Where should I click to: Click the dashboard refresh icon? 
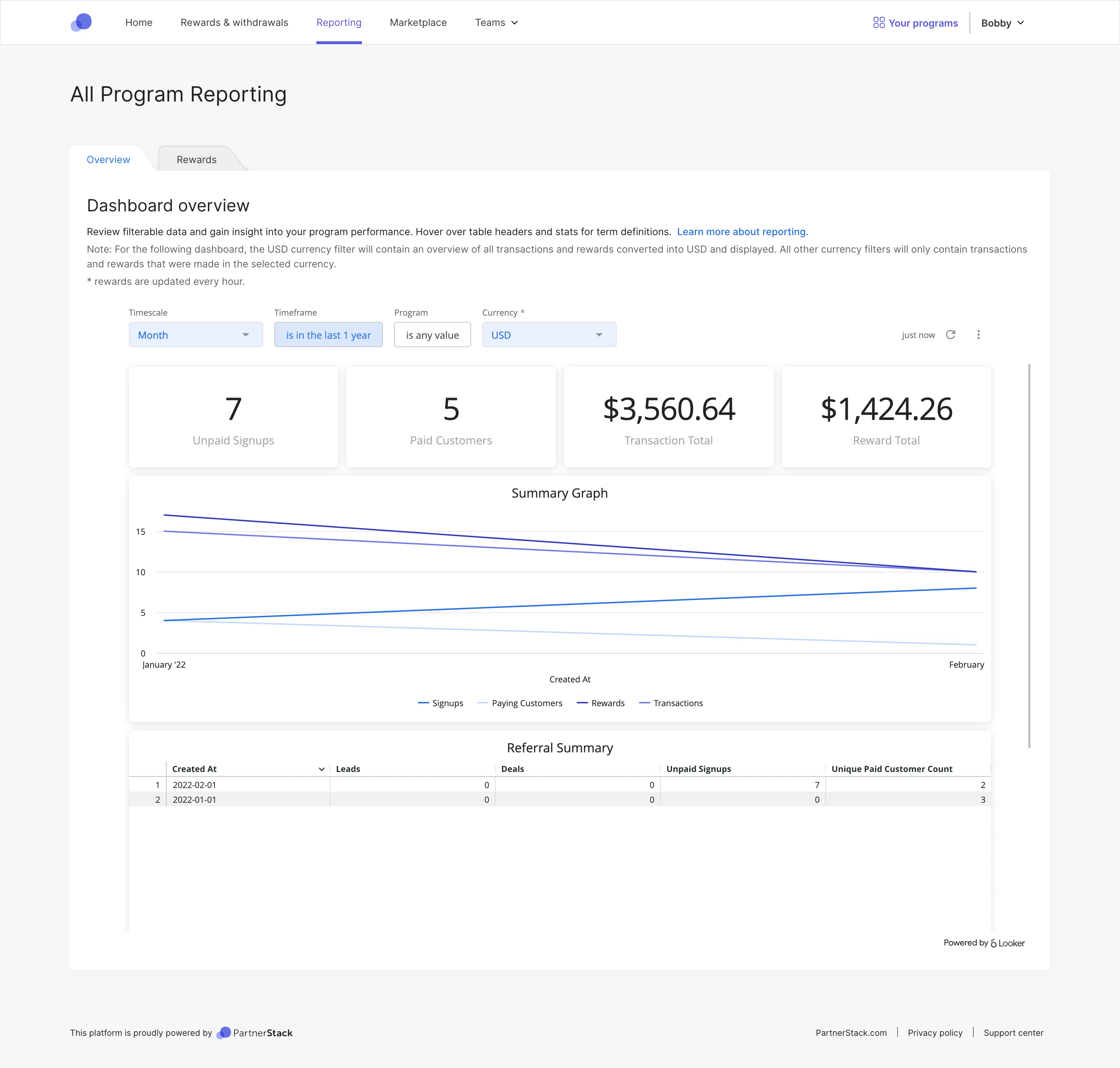[x=950, y=335]
